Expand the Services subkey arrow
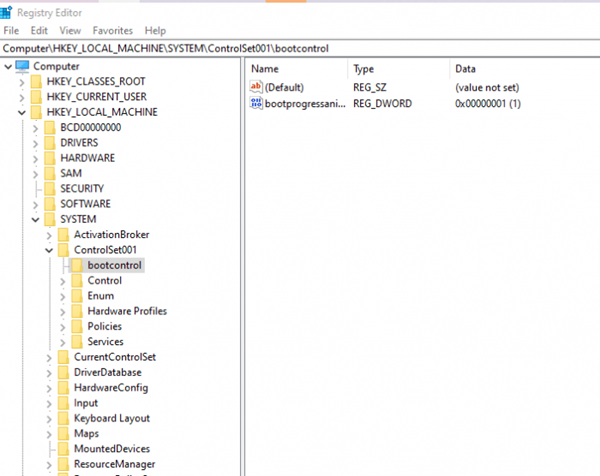The image size is (600, 476). tap(63, 342)
